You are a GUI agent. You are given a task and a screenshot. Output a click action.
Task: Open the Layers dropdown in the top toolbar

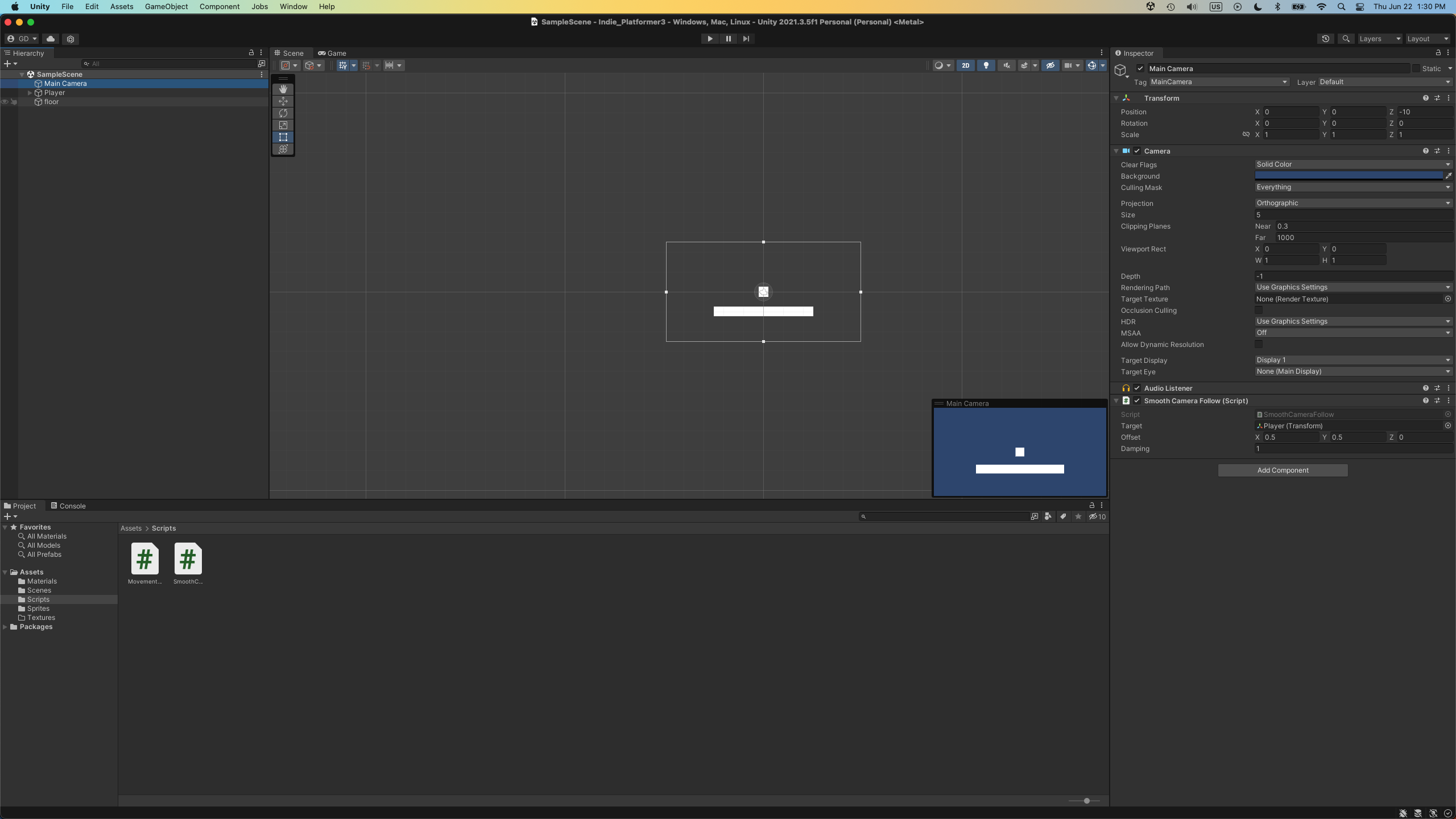1379,39
